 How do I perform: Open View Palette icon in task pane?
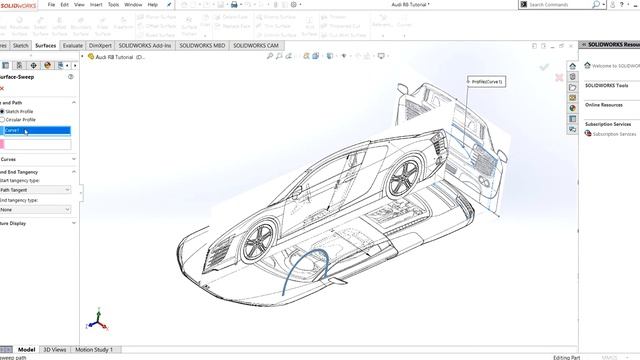click(x=573, y=98)
